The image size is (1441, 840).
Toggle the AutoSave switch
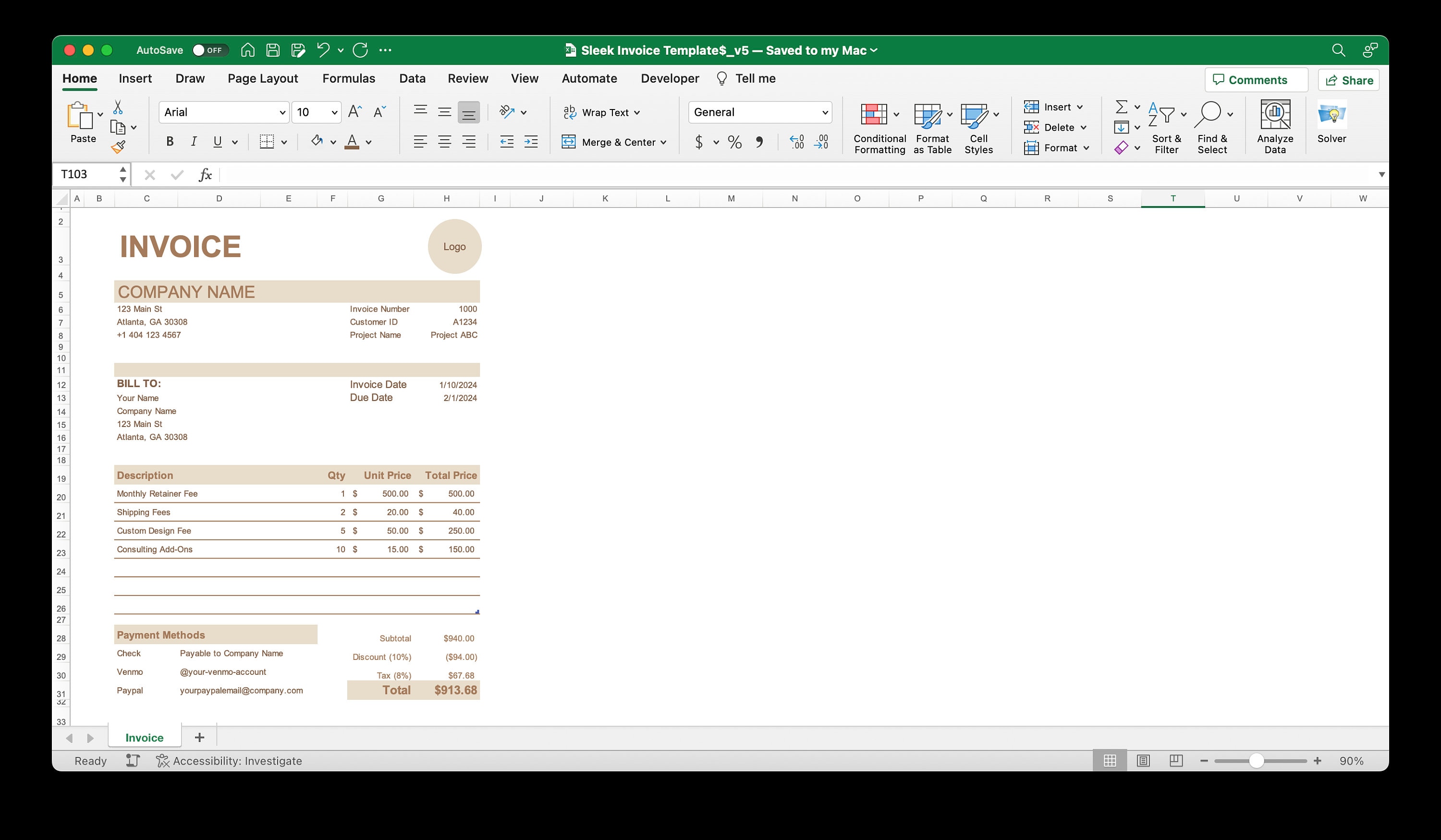point(210,50)
